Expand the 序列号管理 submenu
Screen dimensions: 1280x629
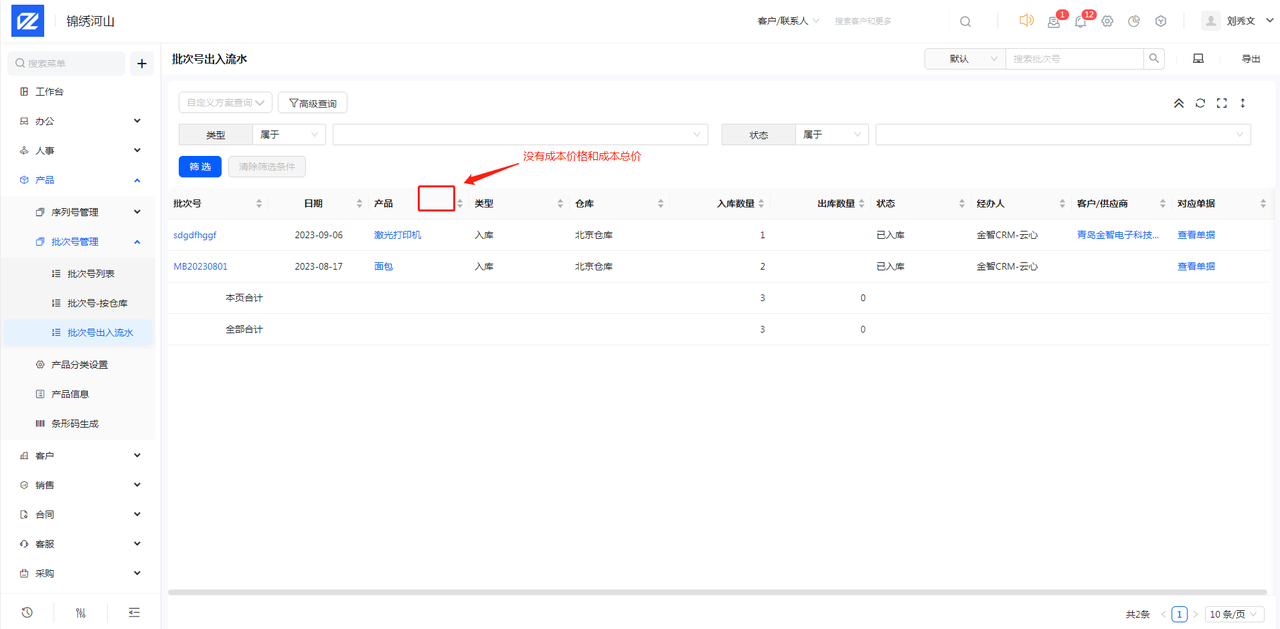click(x=80, y=212)
